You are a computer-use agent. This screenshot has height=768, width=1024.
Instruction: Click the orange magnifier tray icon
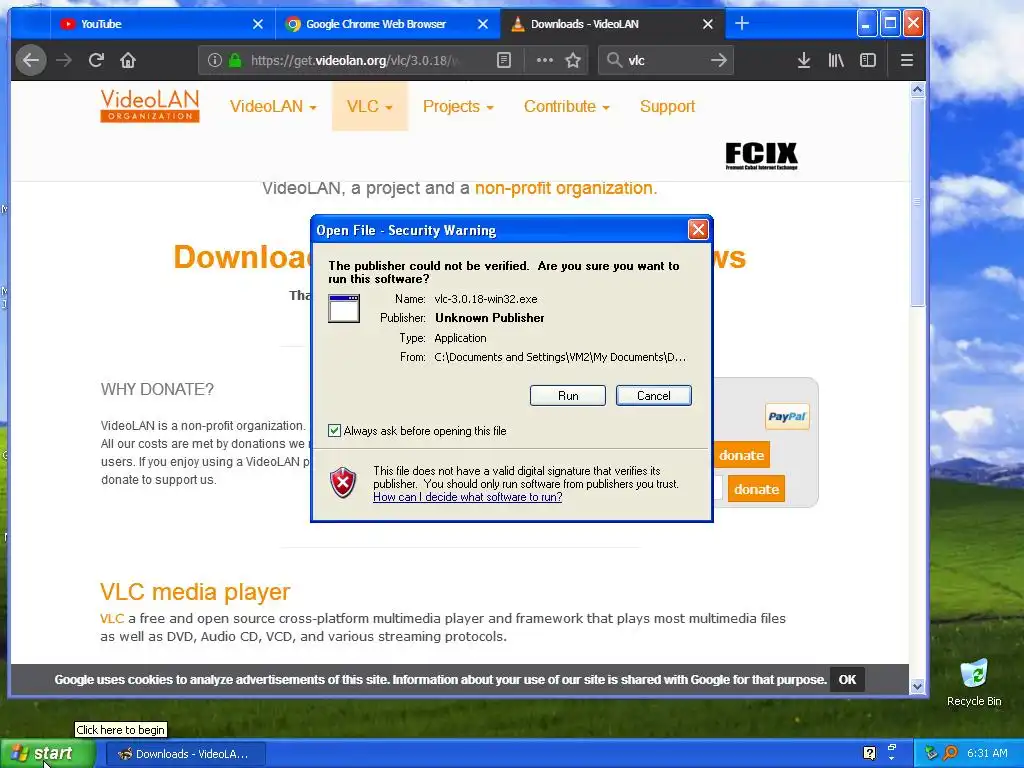click(950, 753)
